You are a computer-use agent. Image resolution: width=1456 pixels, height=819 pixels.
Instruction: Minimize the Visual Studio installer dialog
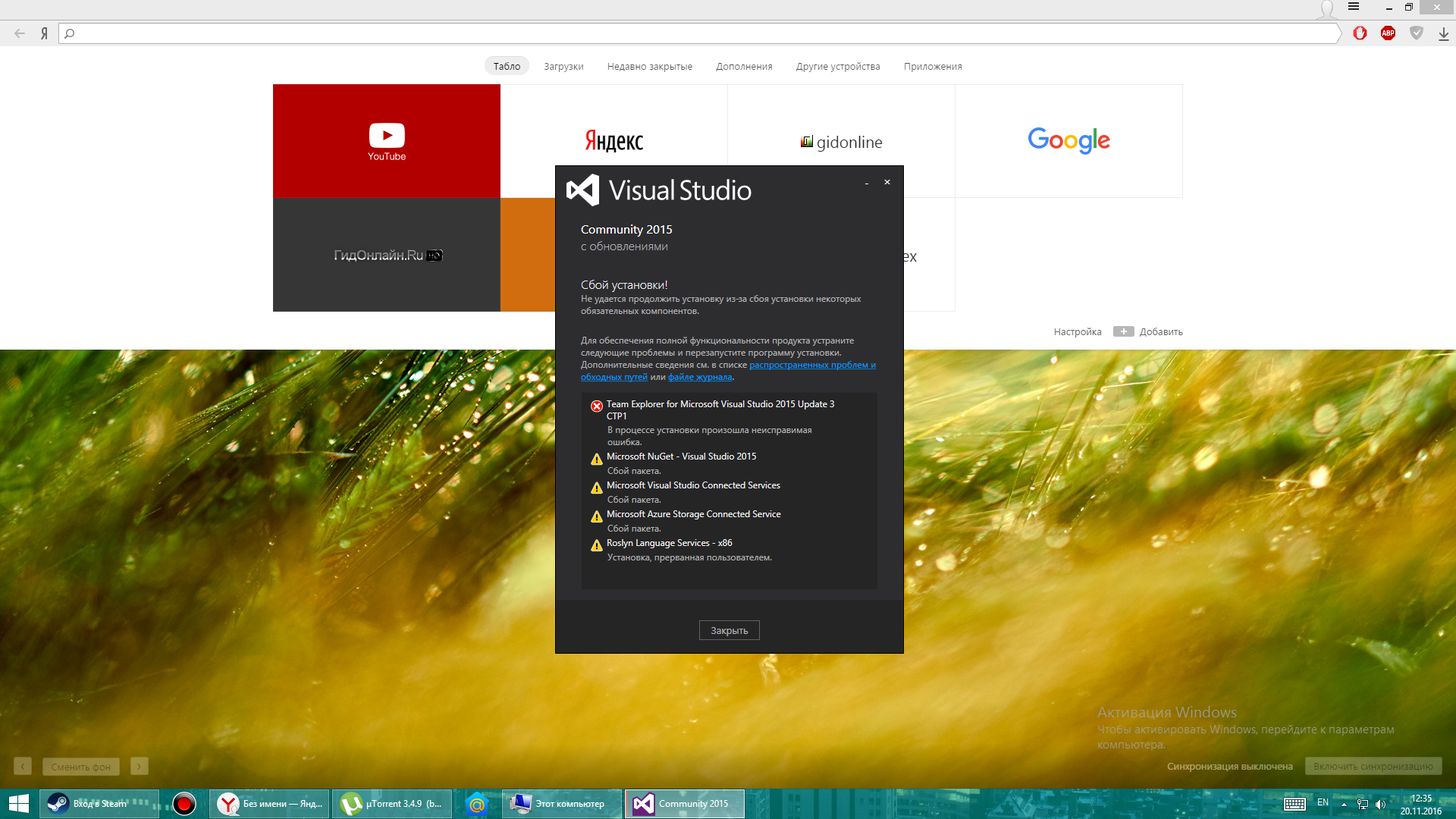867,183
